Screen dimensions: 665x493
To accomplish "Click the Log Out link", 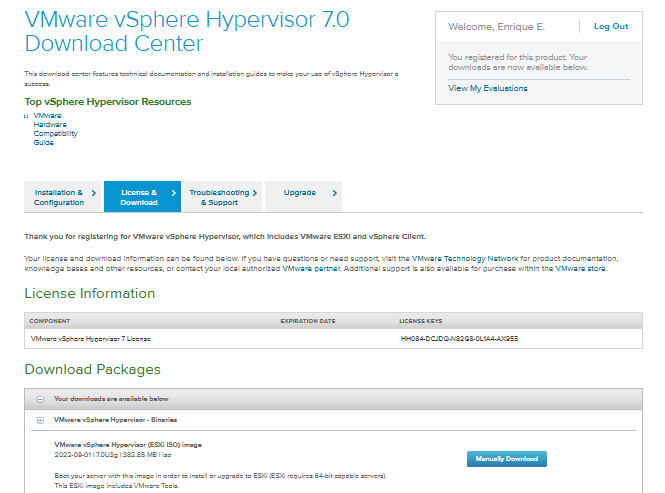I will point(611,26).
